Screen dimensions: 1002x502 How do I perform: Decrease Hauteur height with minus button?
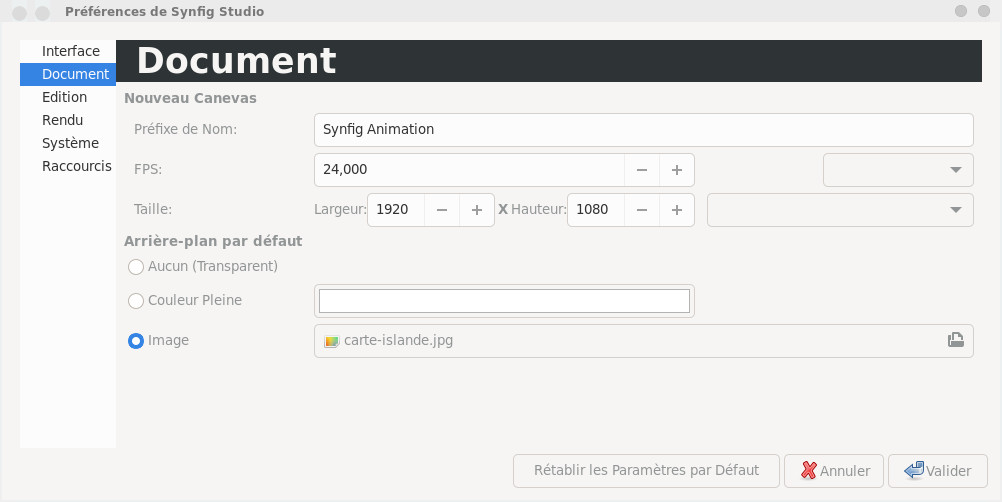[642, 210]
